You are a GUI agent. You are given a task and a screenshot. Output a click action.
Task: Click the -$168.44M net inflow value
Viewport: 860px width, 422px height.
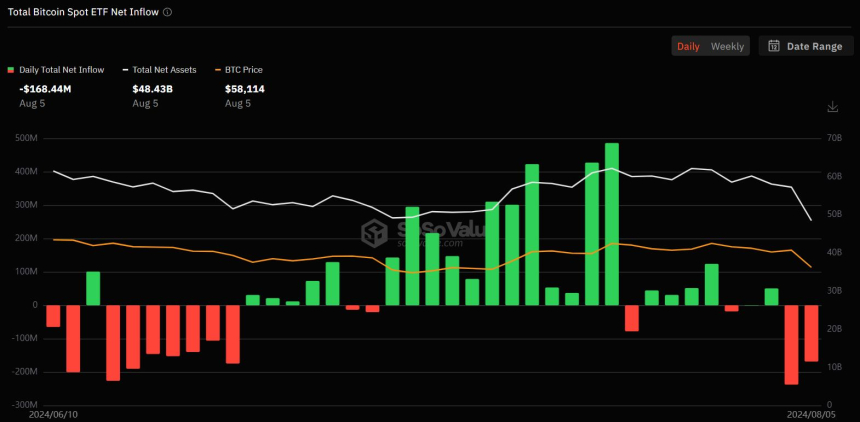click(46, 89)
